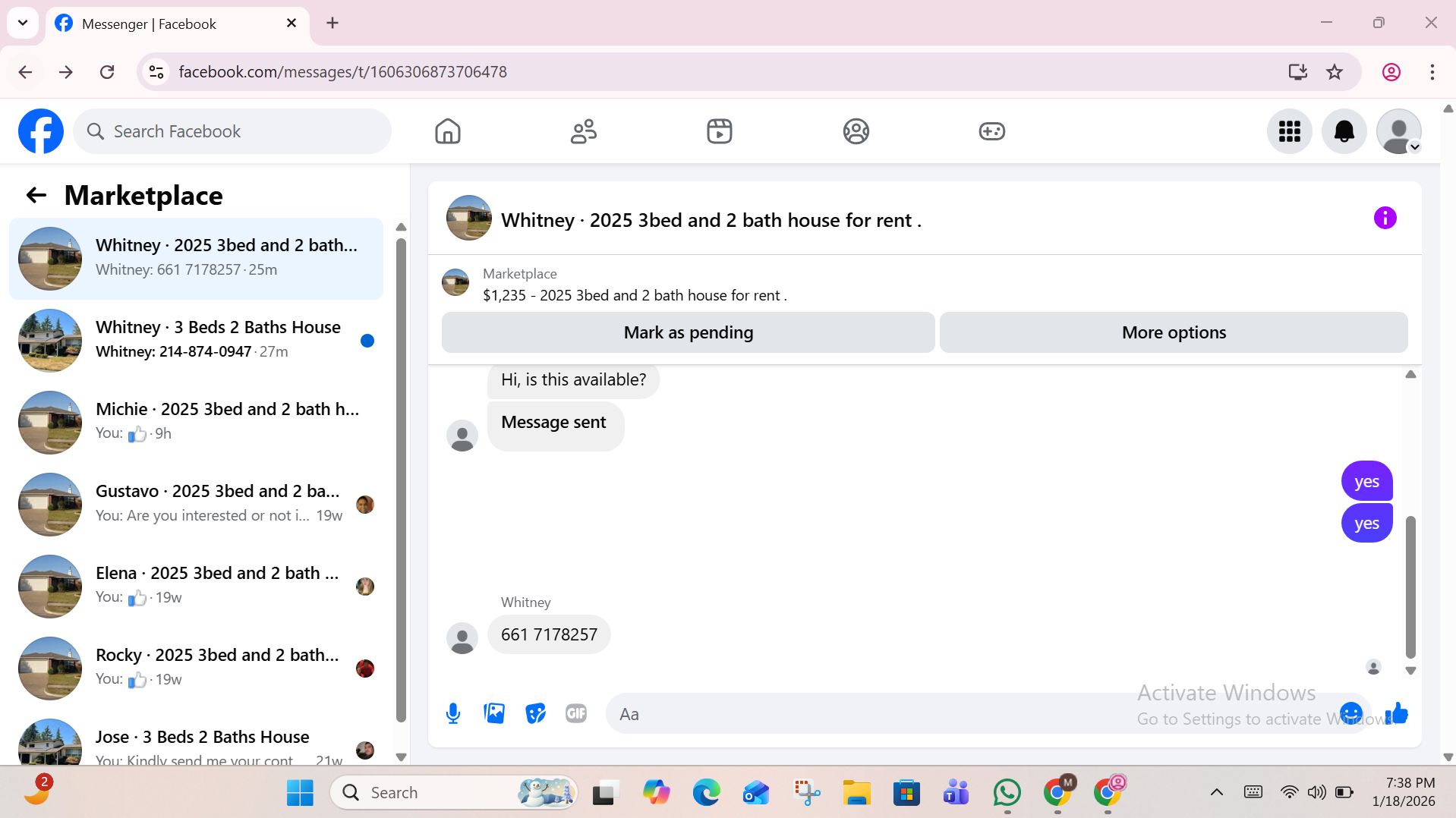
Task: Click the Aa message input field
Action: 972,714
